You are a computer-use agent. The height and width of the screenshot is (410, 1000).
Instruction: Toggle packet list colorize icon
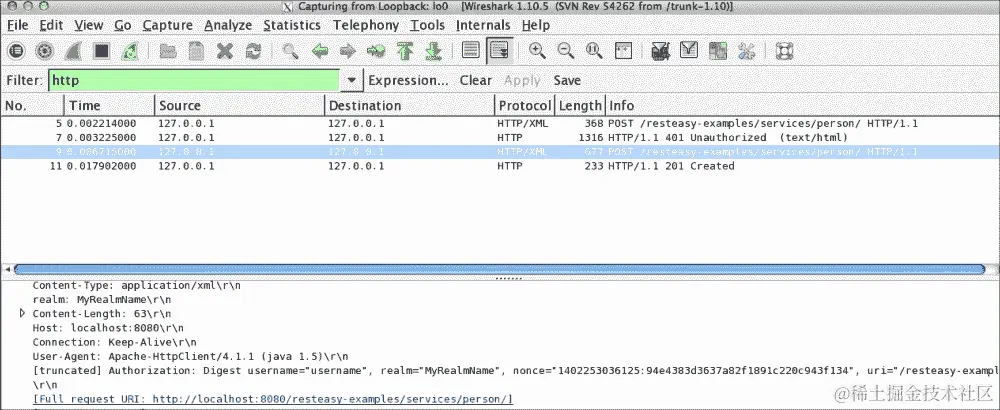coord(471,50)
